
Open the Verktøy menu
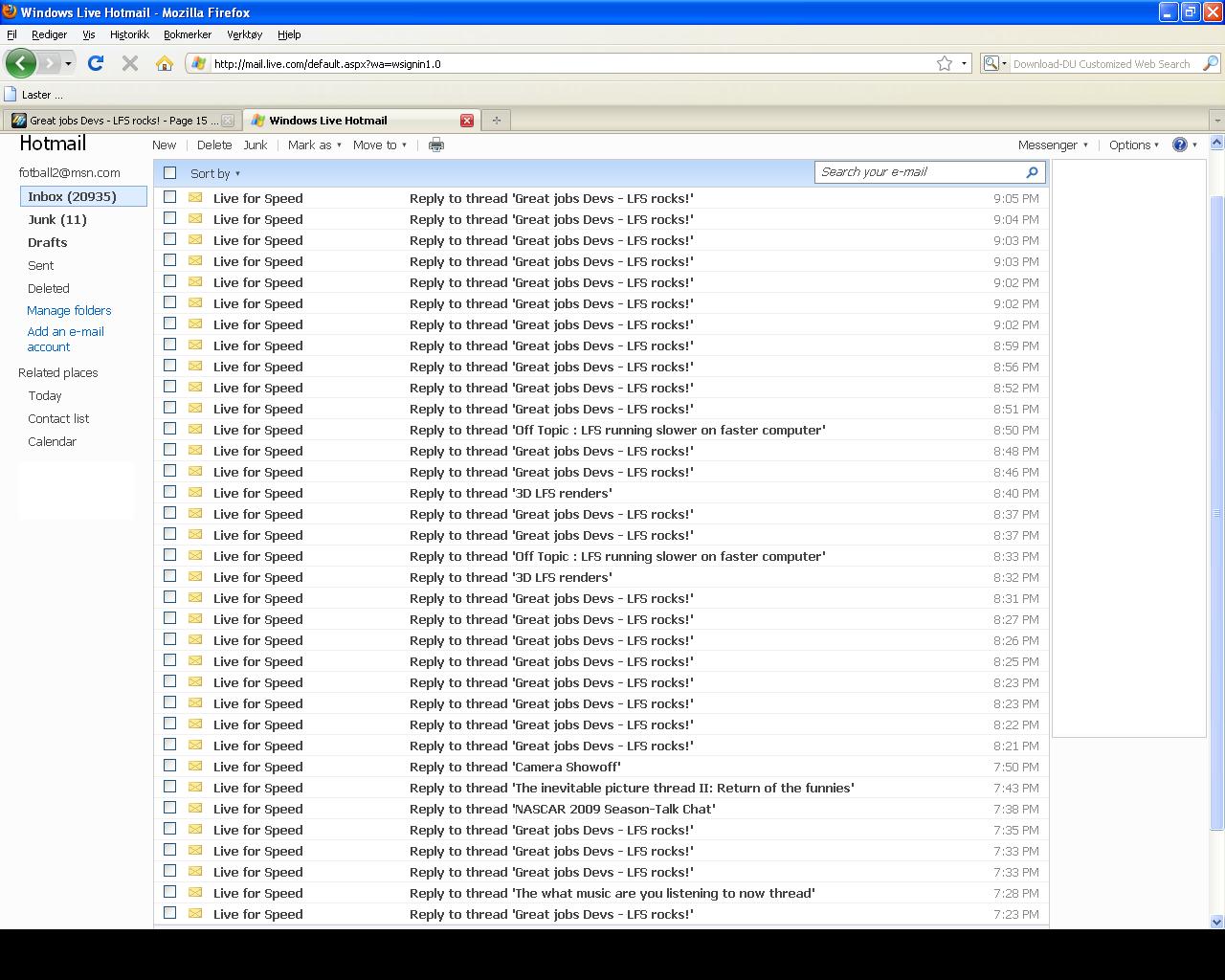[x=244, y=34]
